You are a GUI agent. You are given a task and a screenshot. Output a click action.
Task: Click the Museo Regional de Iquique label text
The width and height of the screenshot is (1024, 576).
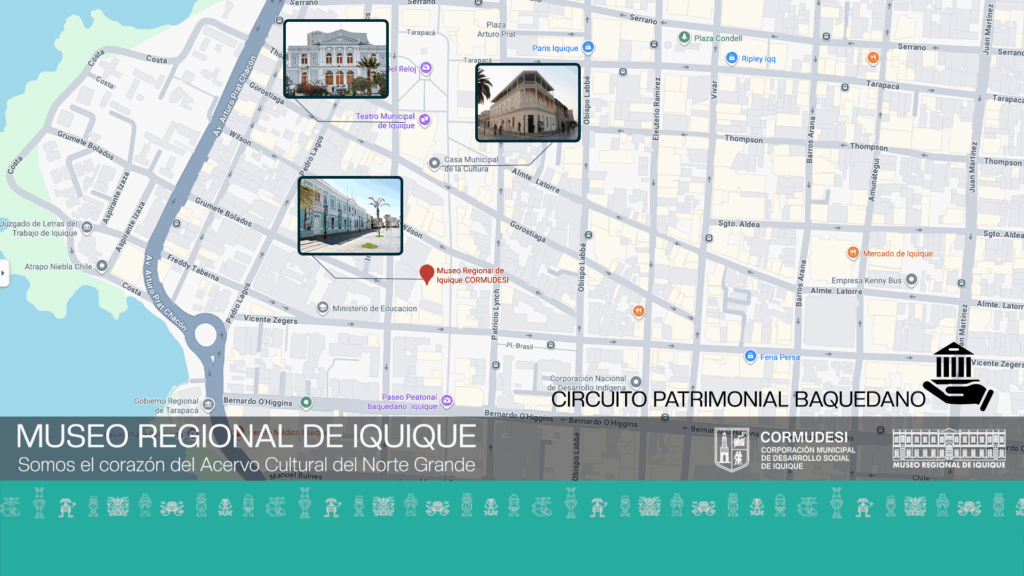(x=472, y=275)
